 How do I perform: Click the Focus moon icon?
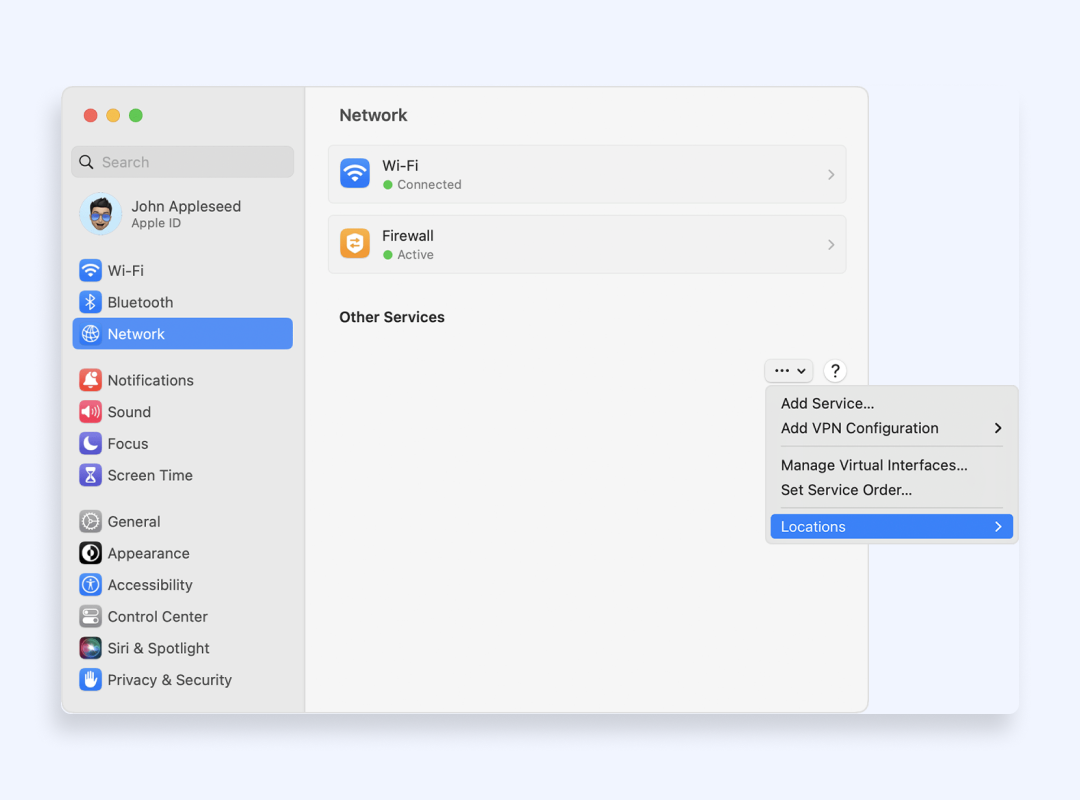pos(91,444)
